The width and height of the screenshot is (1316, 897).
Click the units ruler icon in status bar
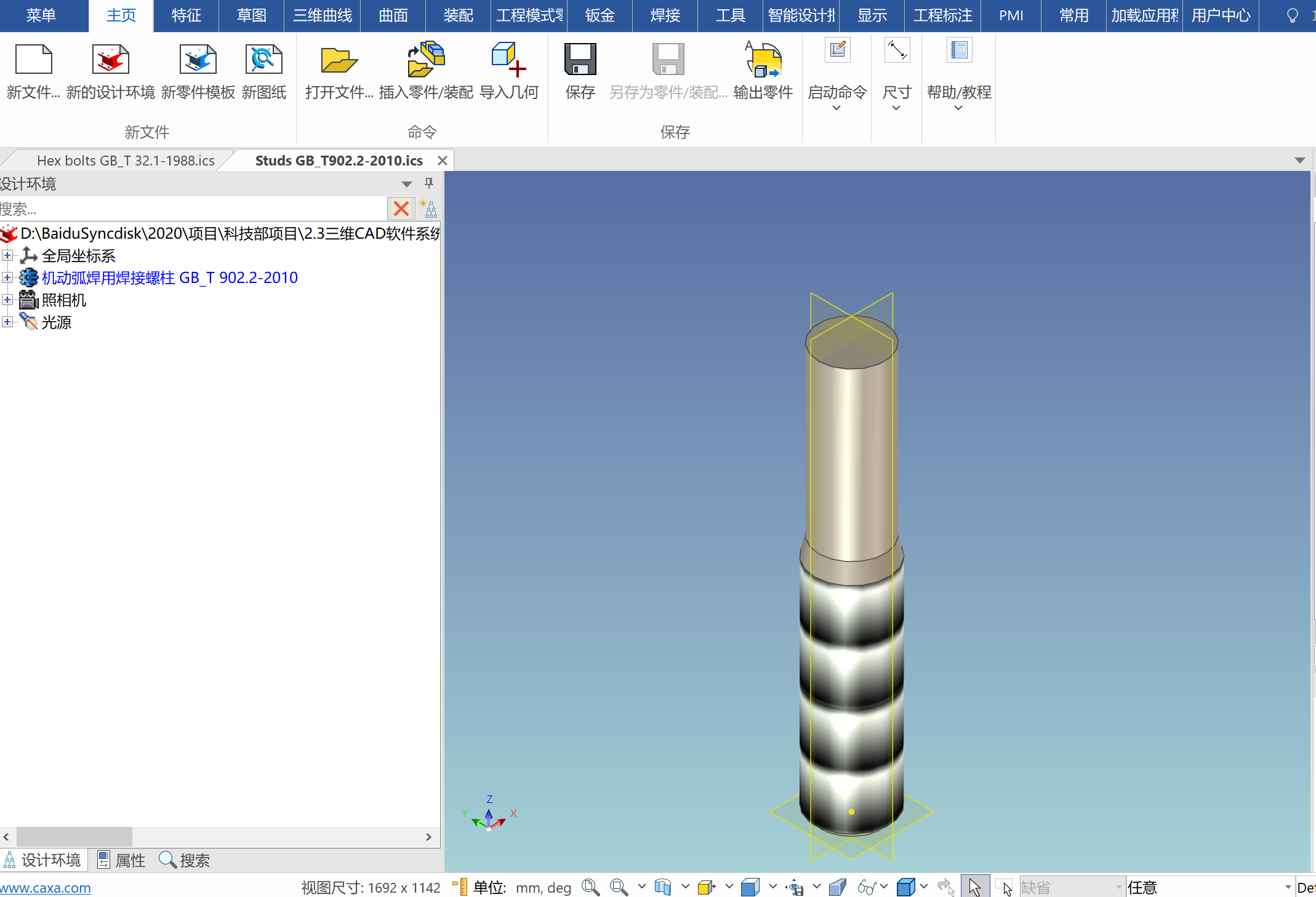460,887
